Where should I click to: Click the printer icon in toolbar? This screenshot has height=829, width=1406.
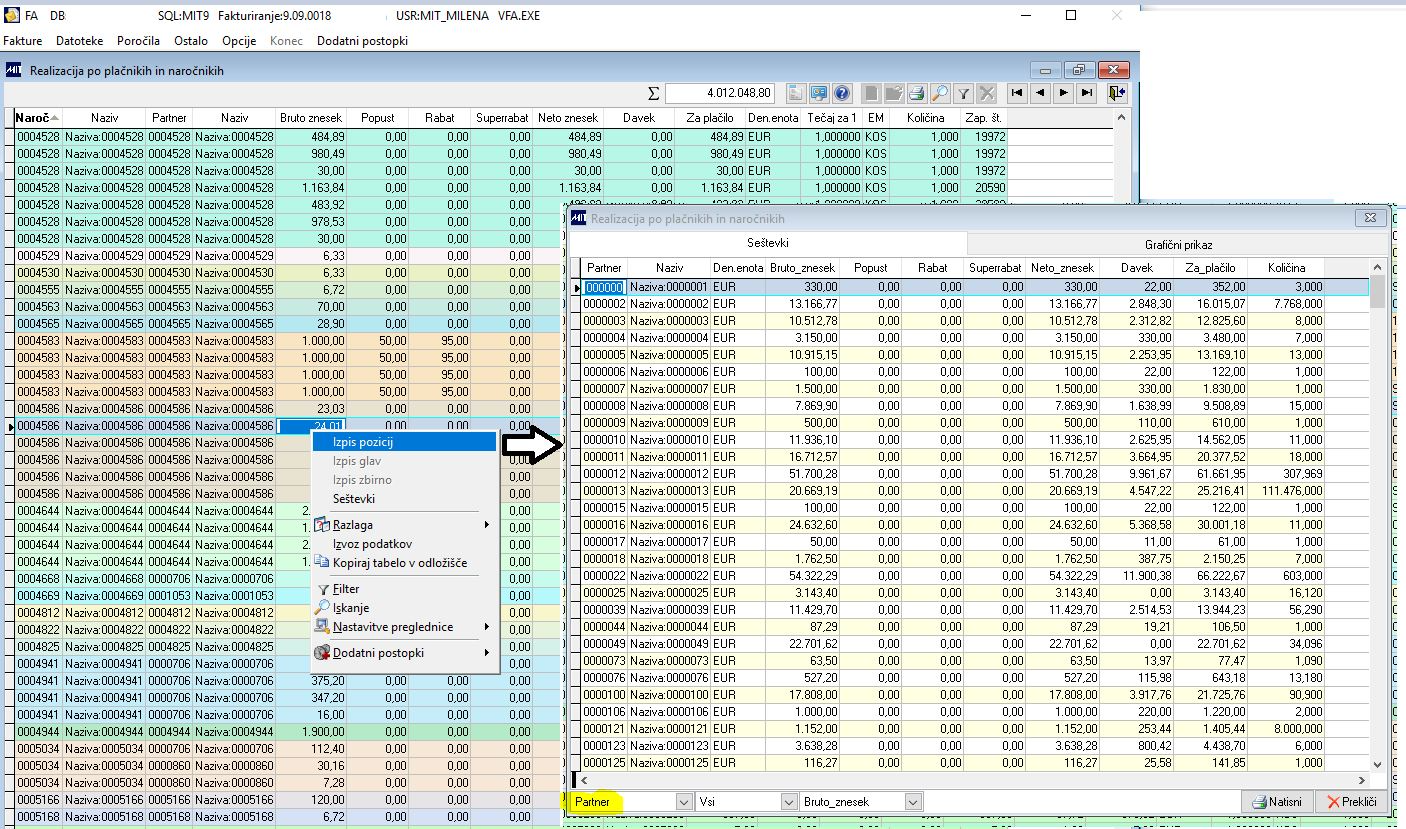pos(915,93)
